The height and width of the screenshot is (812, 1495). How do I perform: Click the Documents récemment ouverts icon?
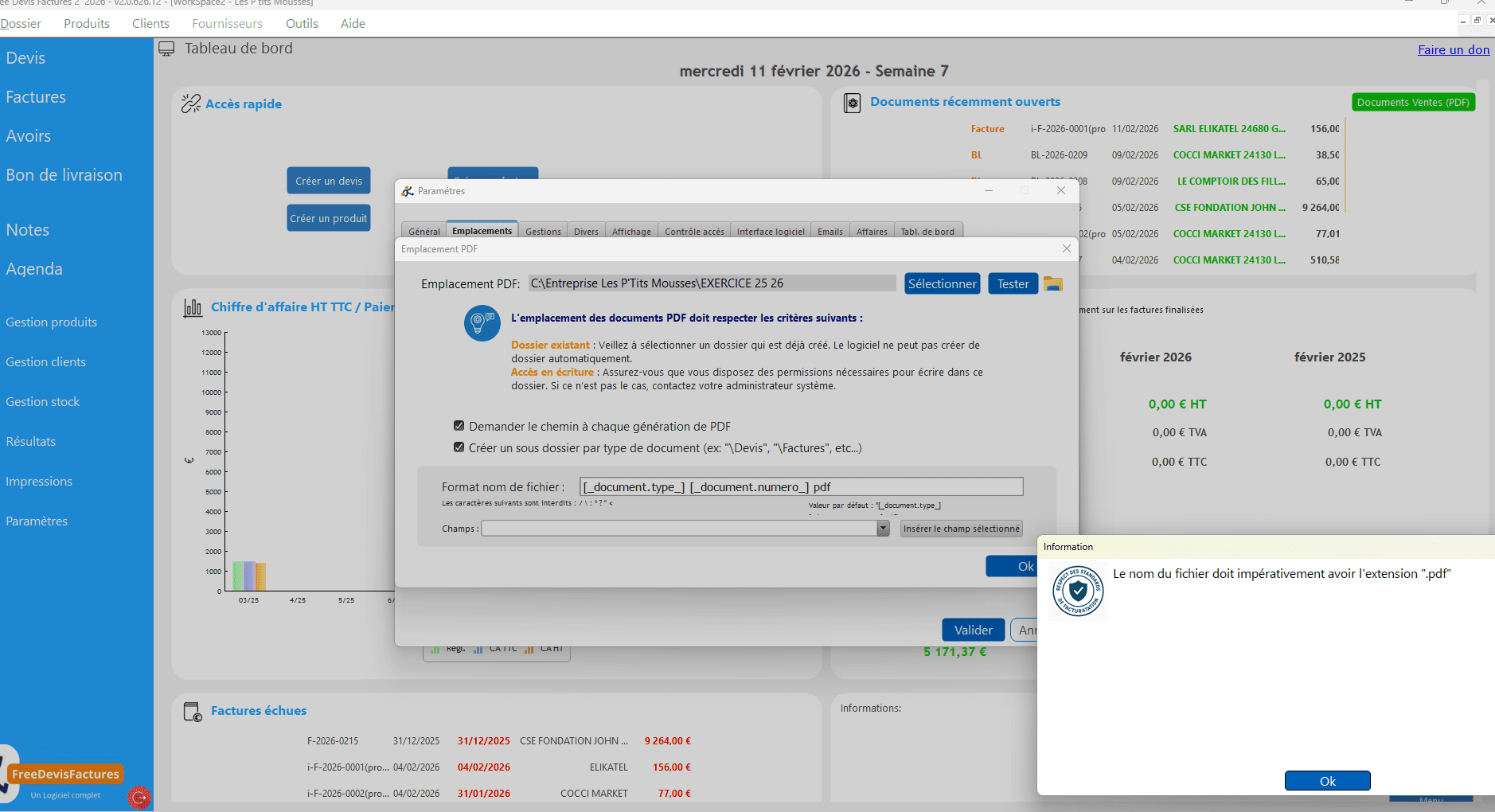click(852, 103)
